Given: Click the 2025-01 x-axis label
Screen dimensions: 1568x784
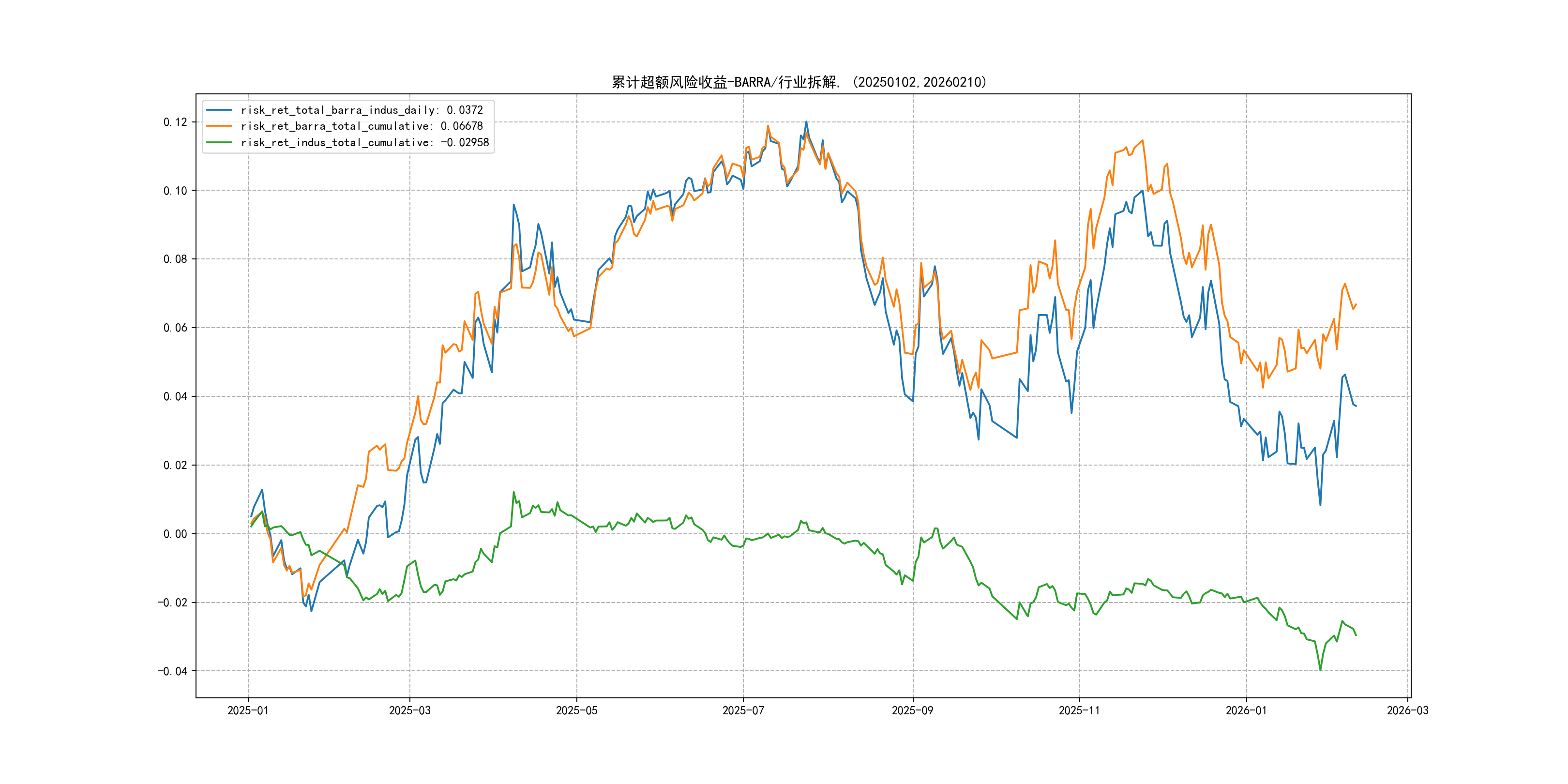Looking at the screenshot, I should (x=248, y=710).
